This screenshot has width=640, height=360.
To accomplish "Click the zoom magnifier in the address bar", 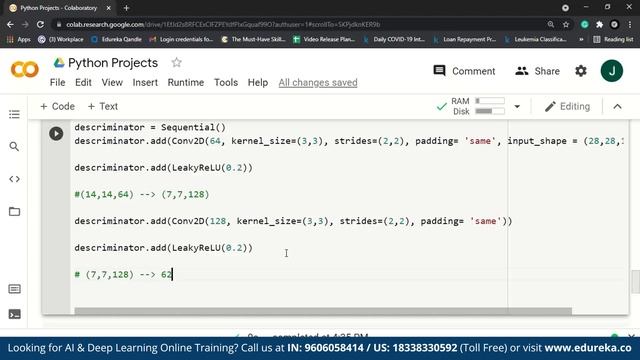I will (x=551, y=24).
